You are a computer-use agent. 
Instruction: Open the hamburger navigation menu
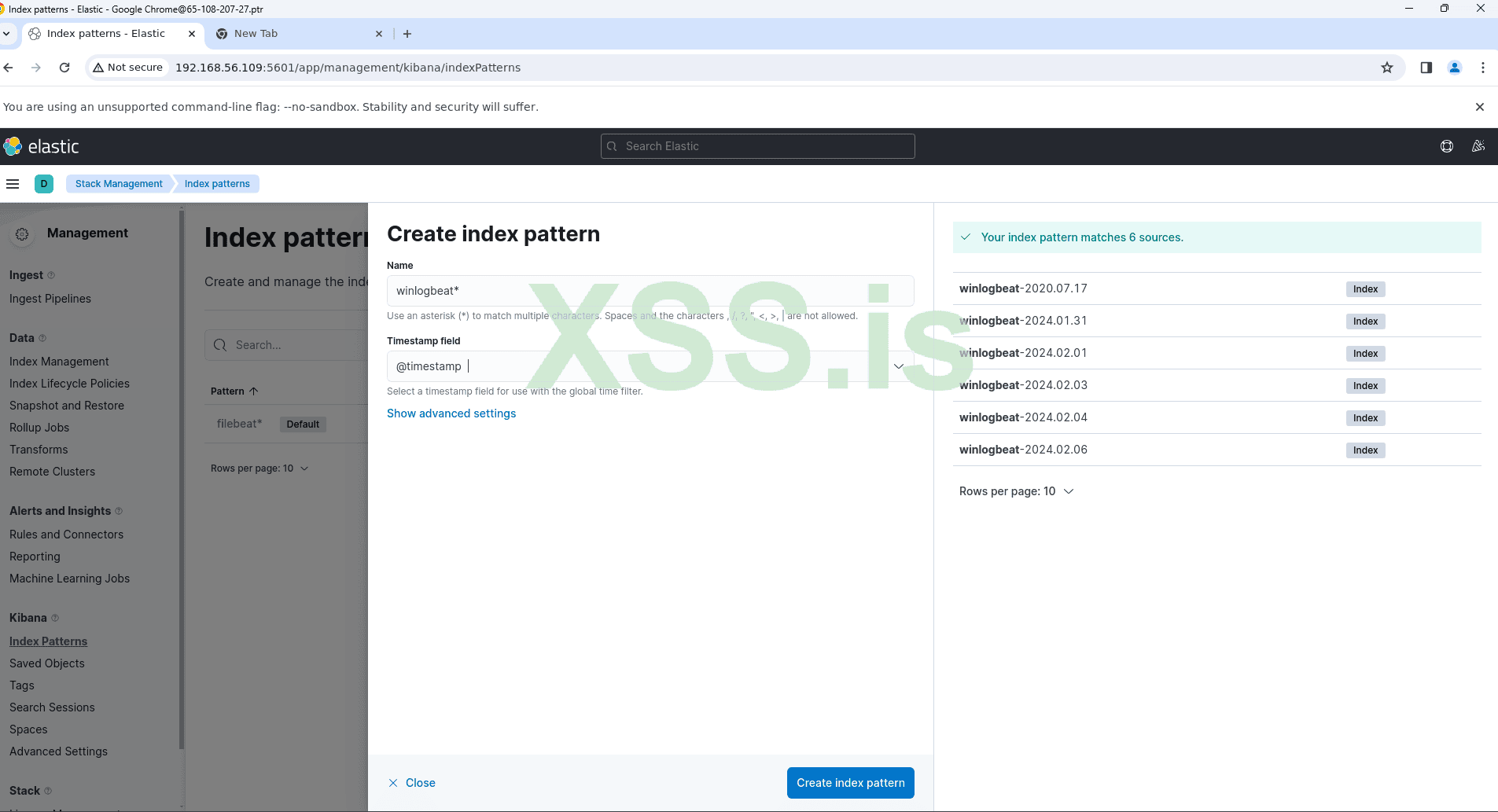pyautogui.click(x=13, y=184)
